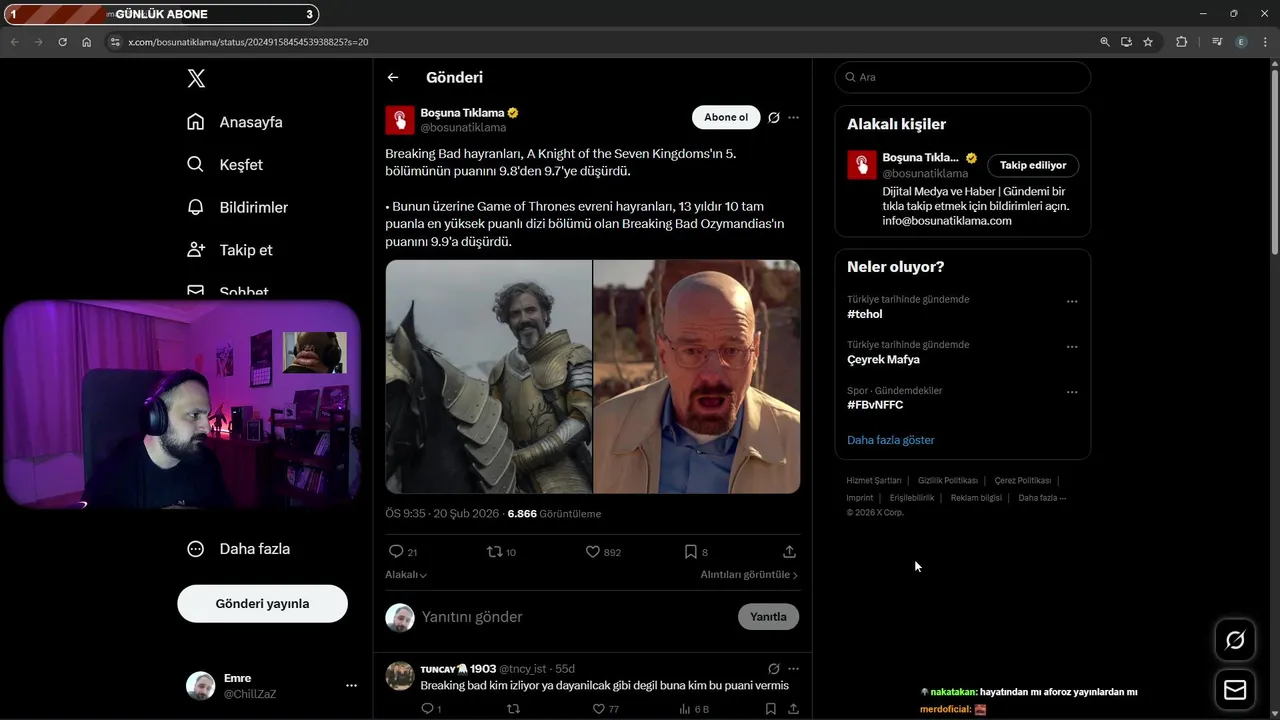The image size is (1280, 720).
Task: Open browser extensions puzzle icon
Action: point(1182,42)
